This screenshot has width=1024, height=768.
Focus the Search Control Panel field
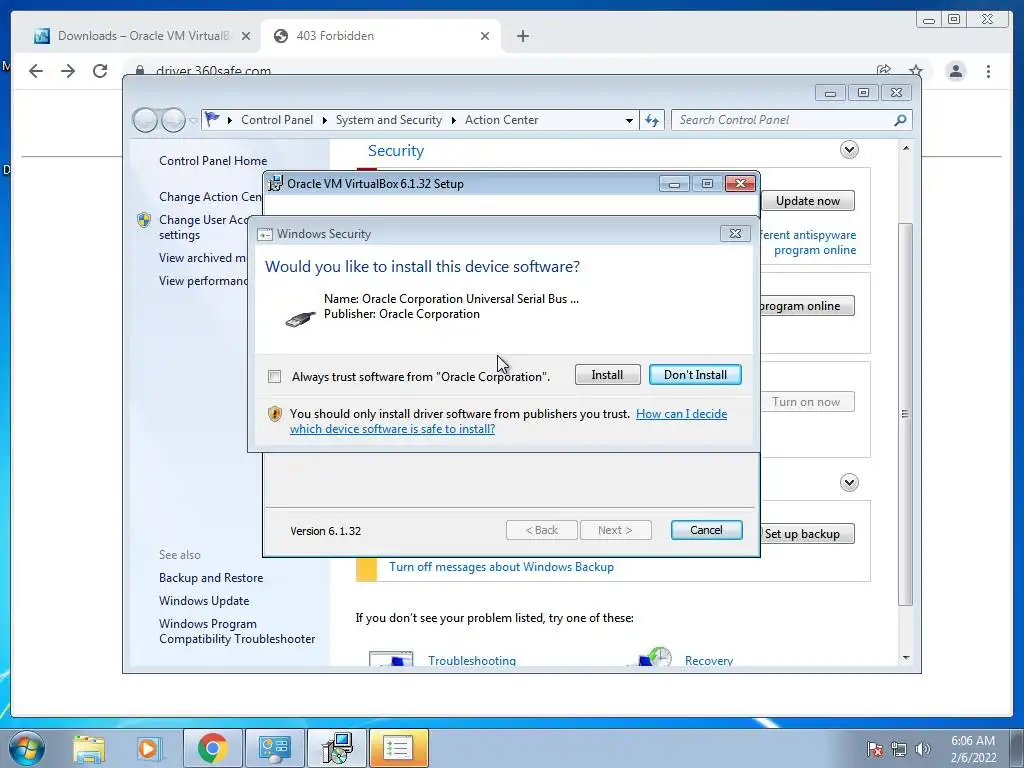[786, 120]
